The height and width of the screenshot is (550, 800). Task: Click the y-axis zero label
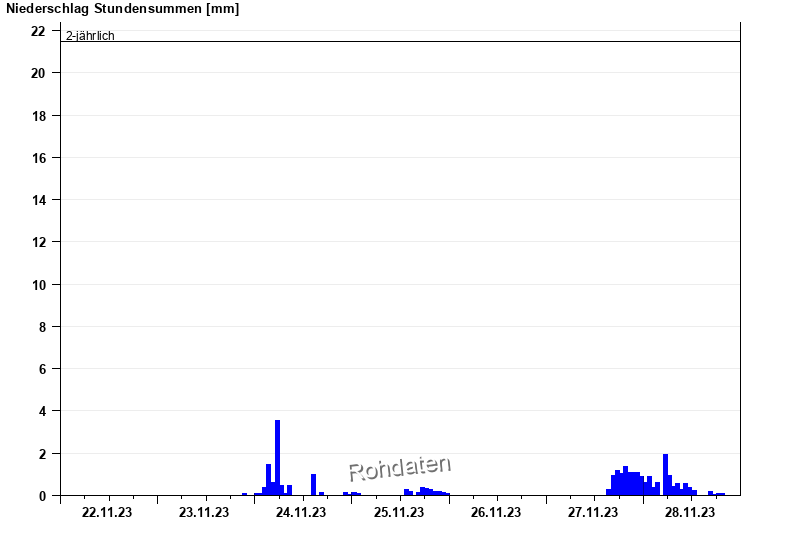(42, 495)
